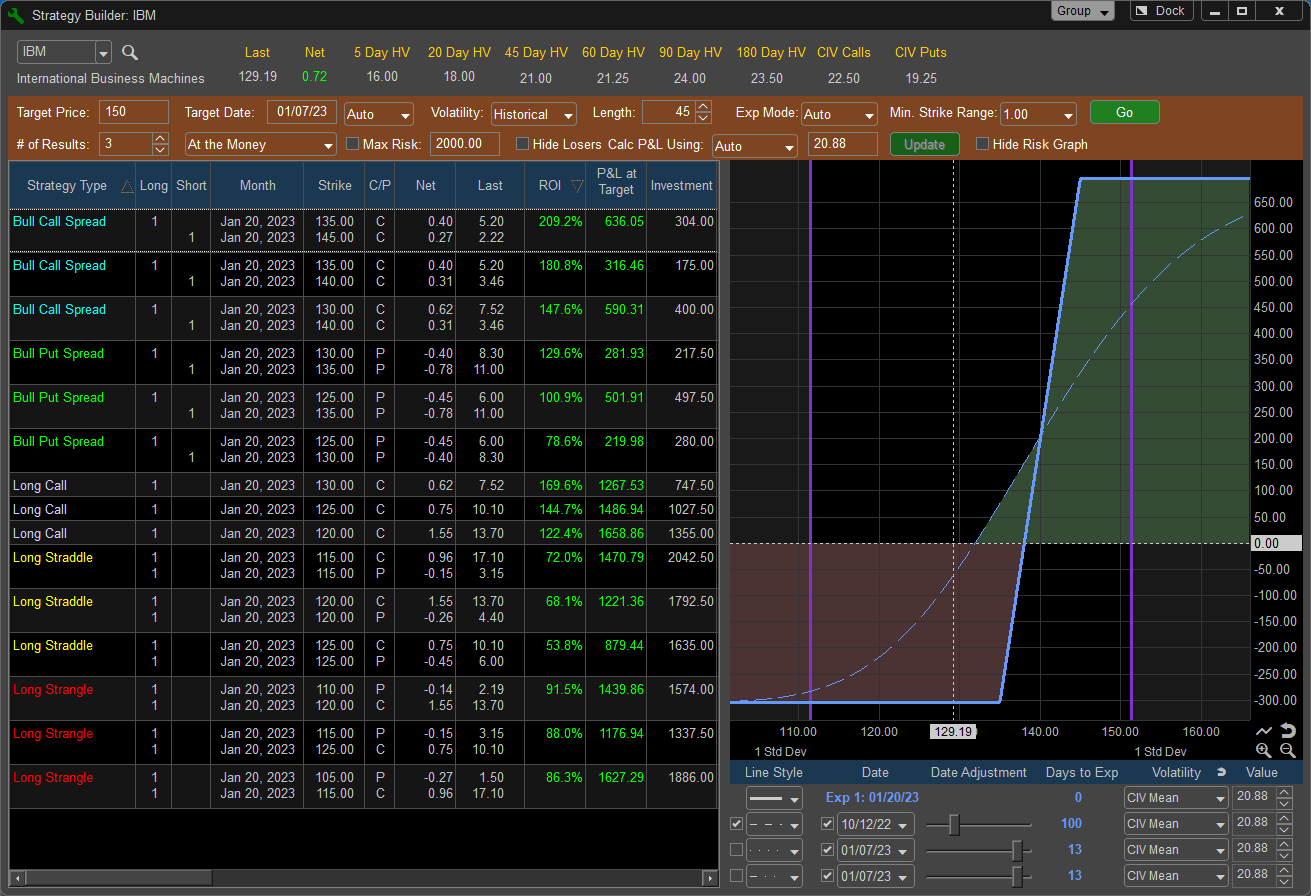Open the Min. Strike Range dropdown
This screenshot has height=896, width=1311.
click(1038, 114)
